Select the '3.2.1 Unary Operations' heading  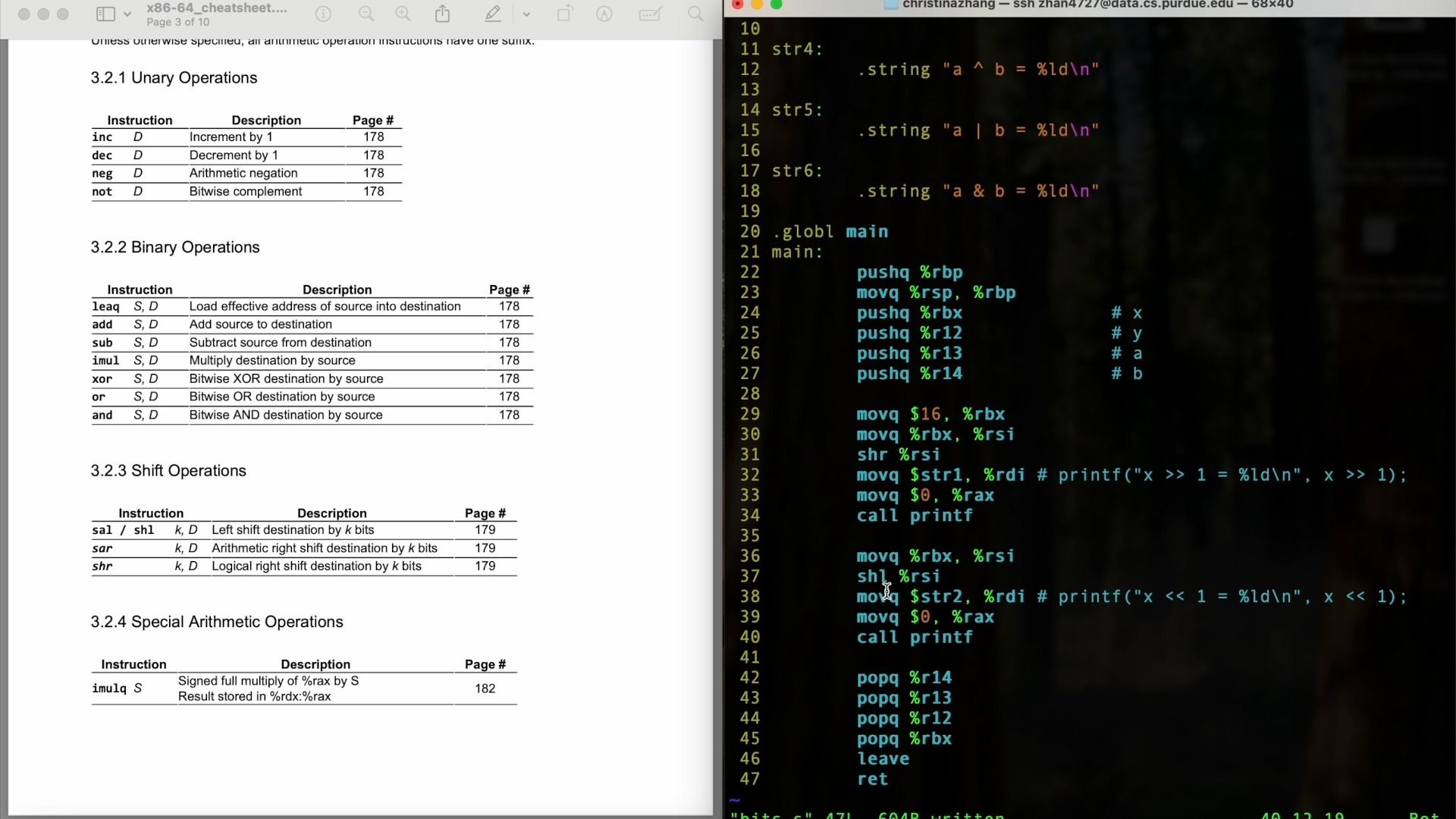174,77
